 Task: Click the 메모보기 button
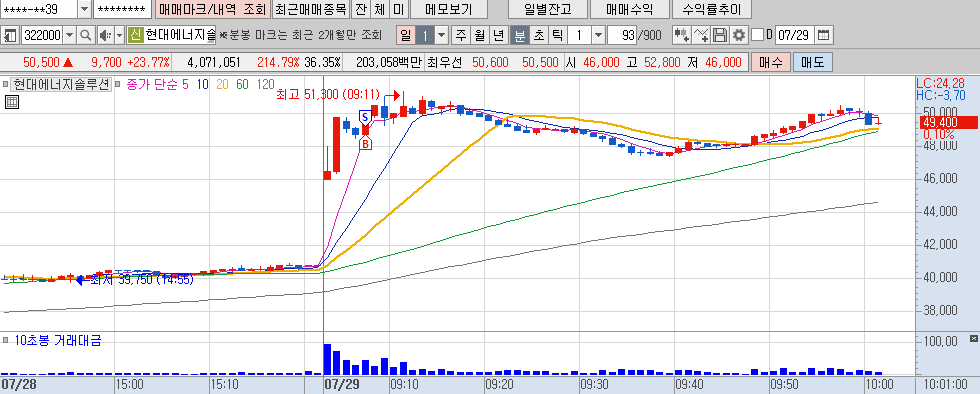tap(449, 9)
